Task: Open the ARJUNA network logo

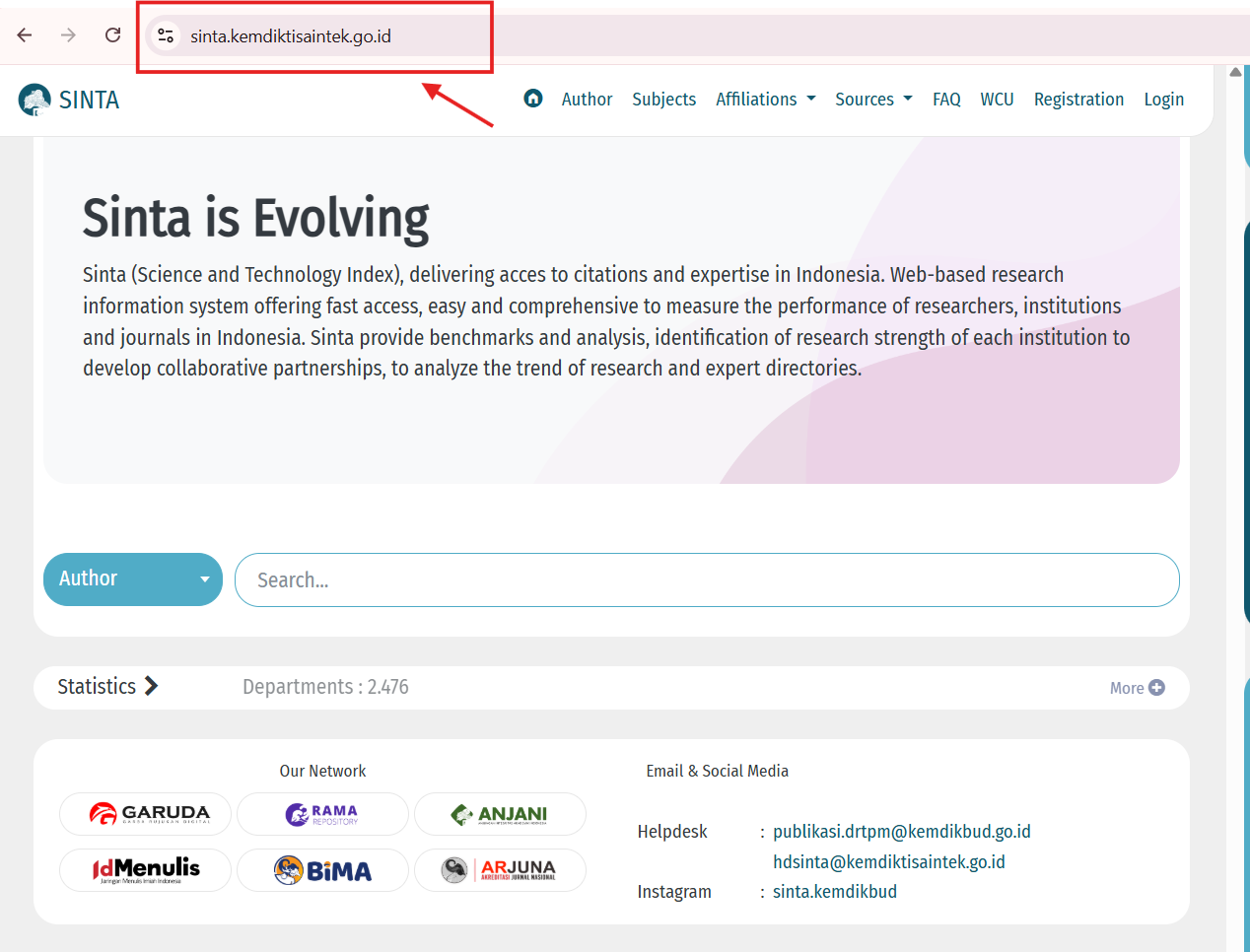Action: click(500, 870)
